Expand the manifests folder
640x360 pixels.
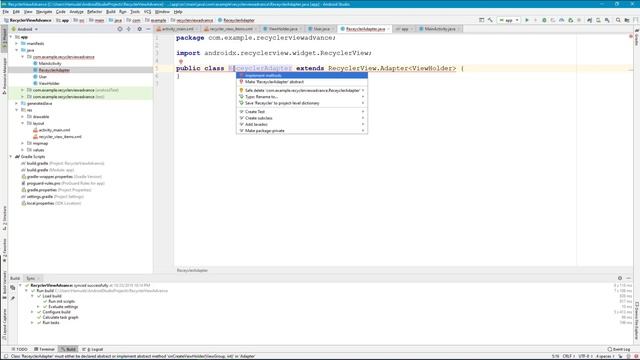point(17,44)
